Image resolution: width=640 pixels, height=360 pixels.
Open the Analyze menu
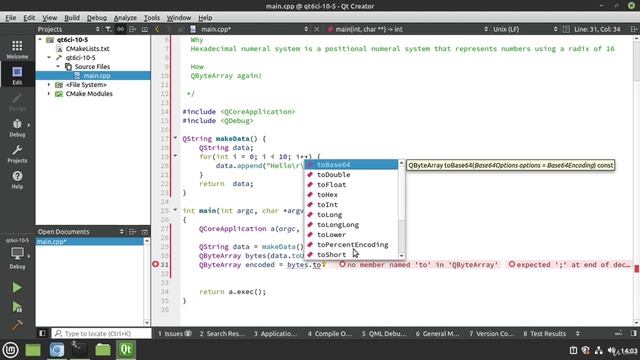[125, 18]
